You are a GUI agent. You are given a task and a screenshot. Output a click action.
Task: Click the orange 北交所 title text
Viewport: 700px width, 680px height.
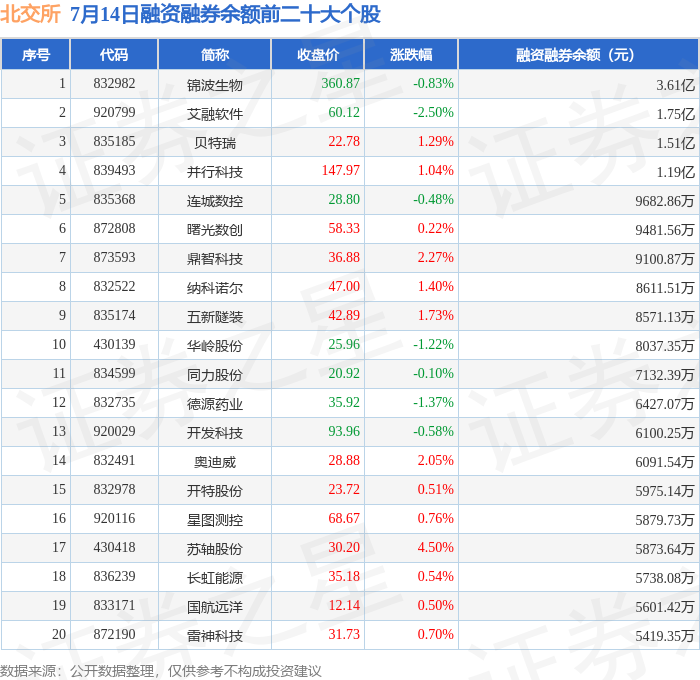(30, 13)
